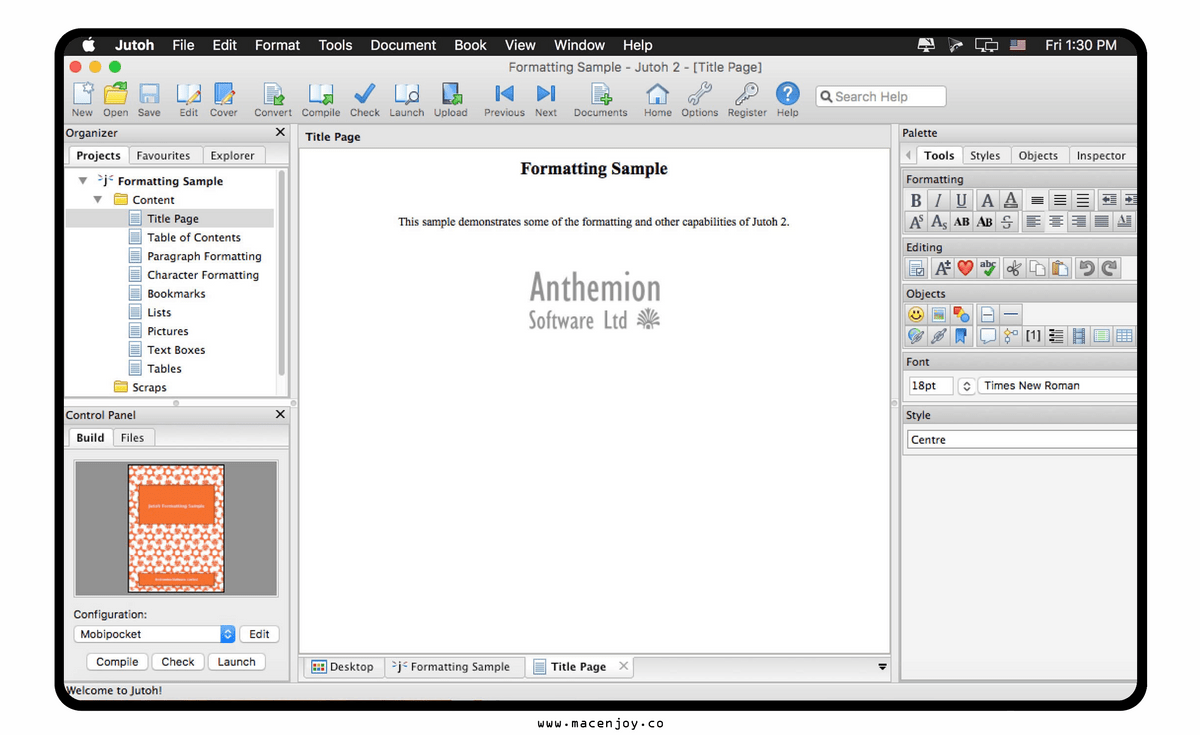Click the Check button in Control Panel

178,662
